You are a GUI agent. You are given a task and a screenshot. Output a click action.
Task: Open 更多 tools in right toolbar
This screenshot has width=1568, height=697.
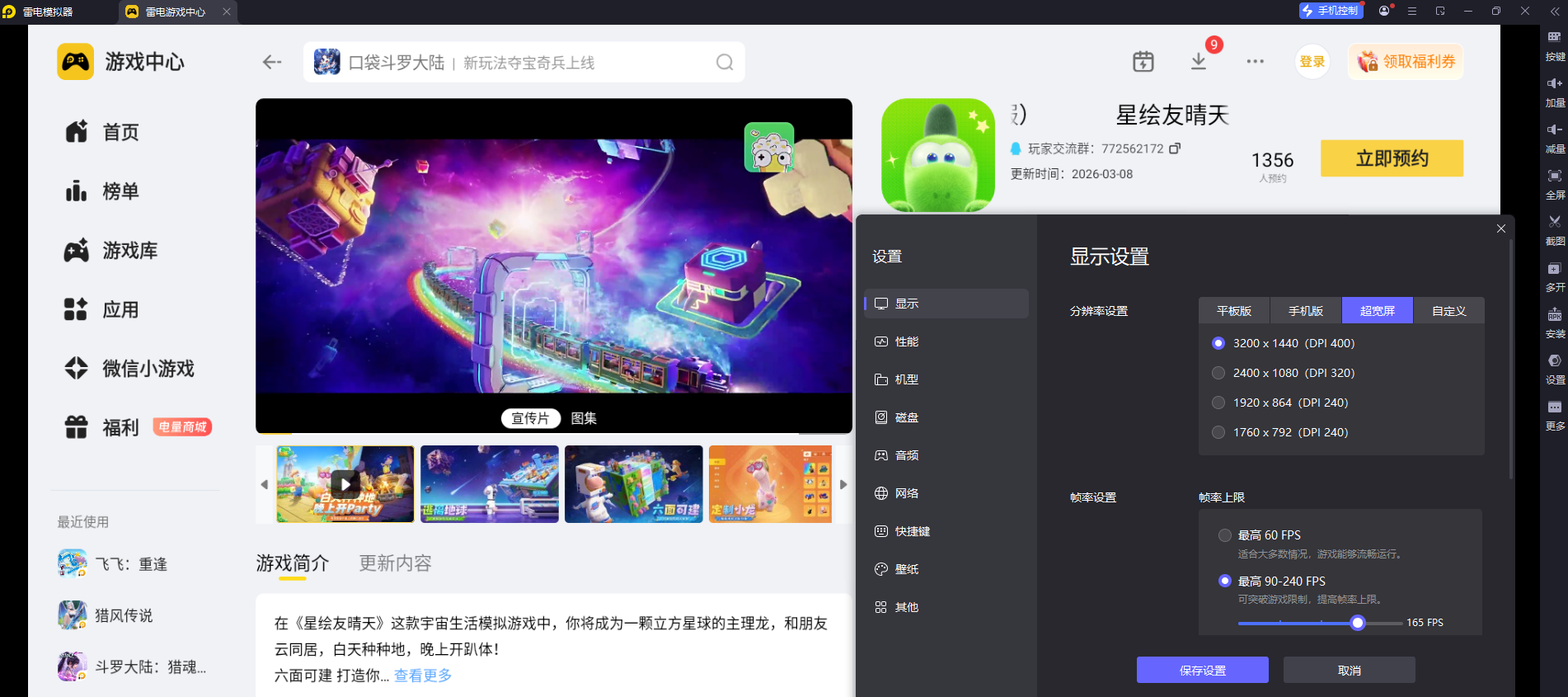[x=1555, y=417]
